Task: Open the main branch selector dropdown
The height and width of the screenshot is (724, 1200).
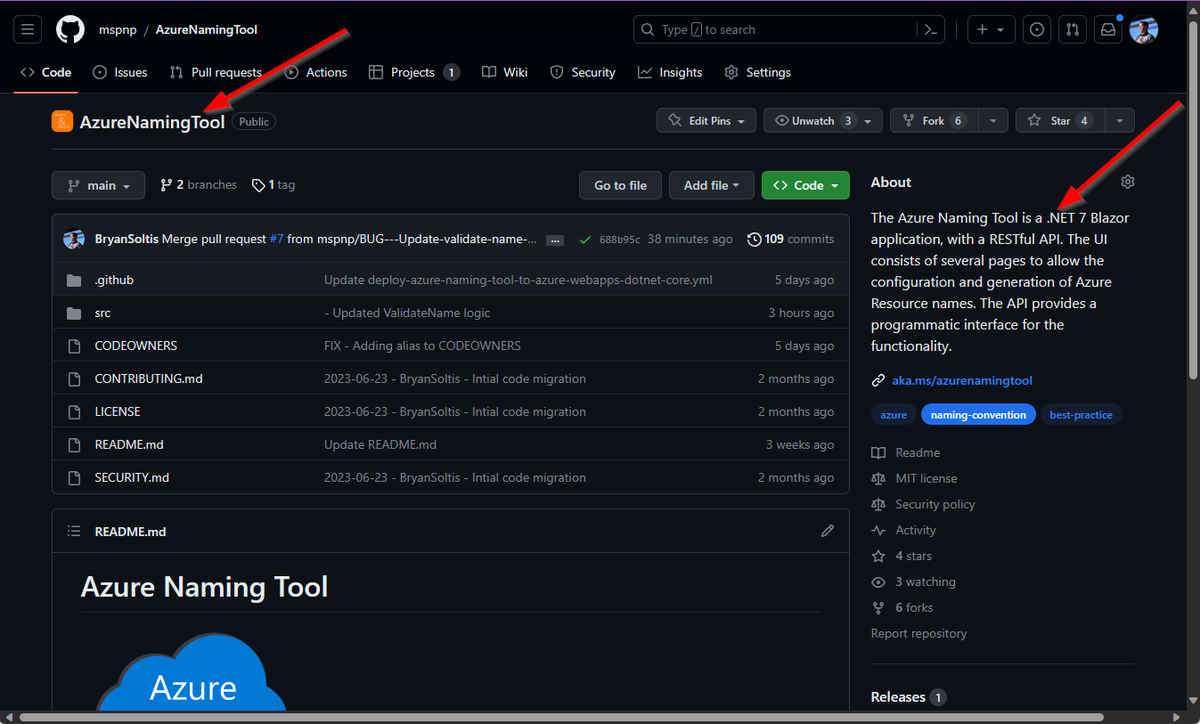Action: coord(98,185)
